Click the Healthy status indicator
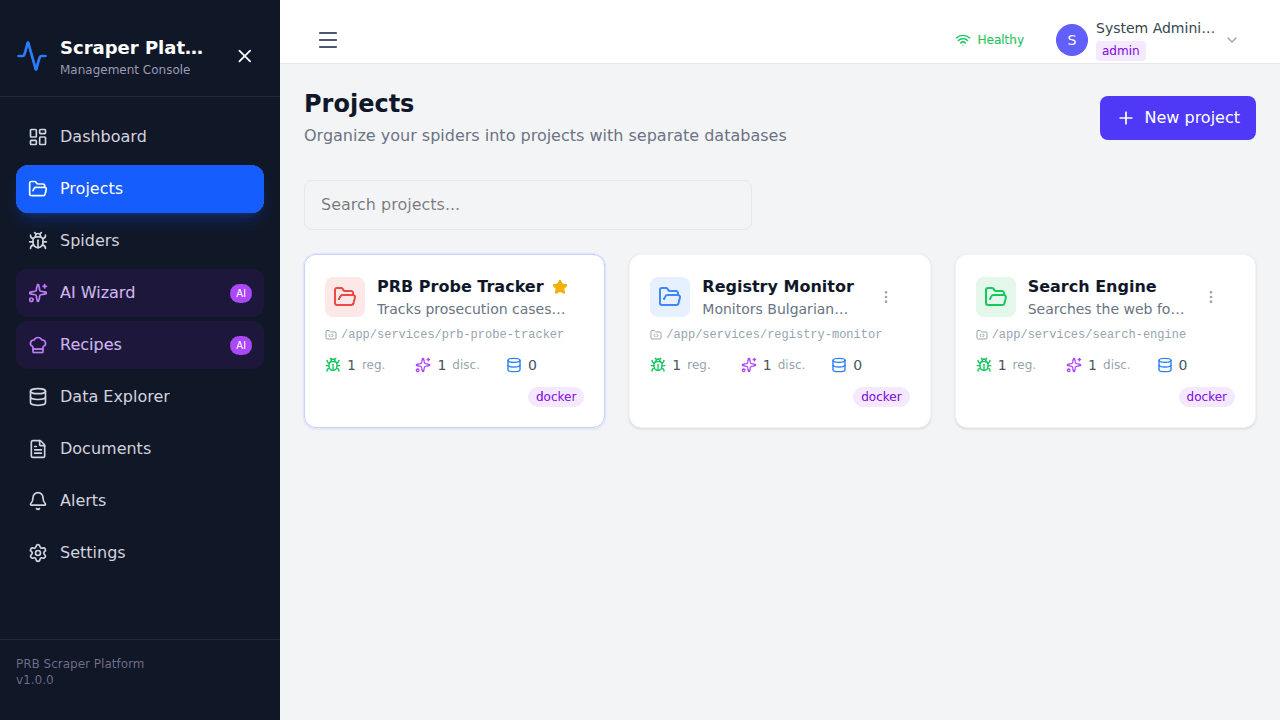Image resolution: width=1280 pixels, height=720 pixels. (988, 39)
